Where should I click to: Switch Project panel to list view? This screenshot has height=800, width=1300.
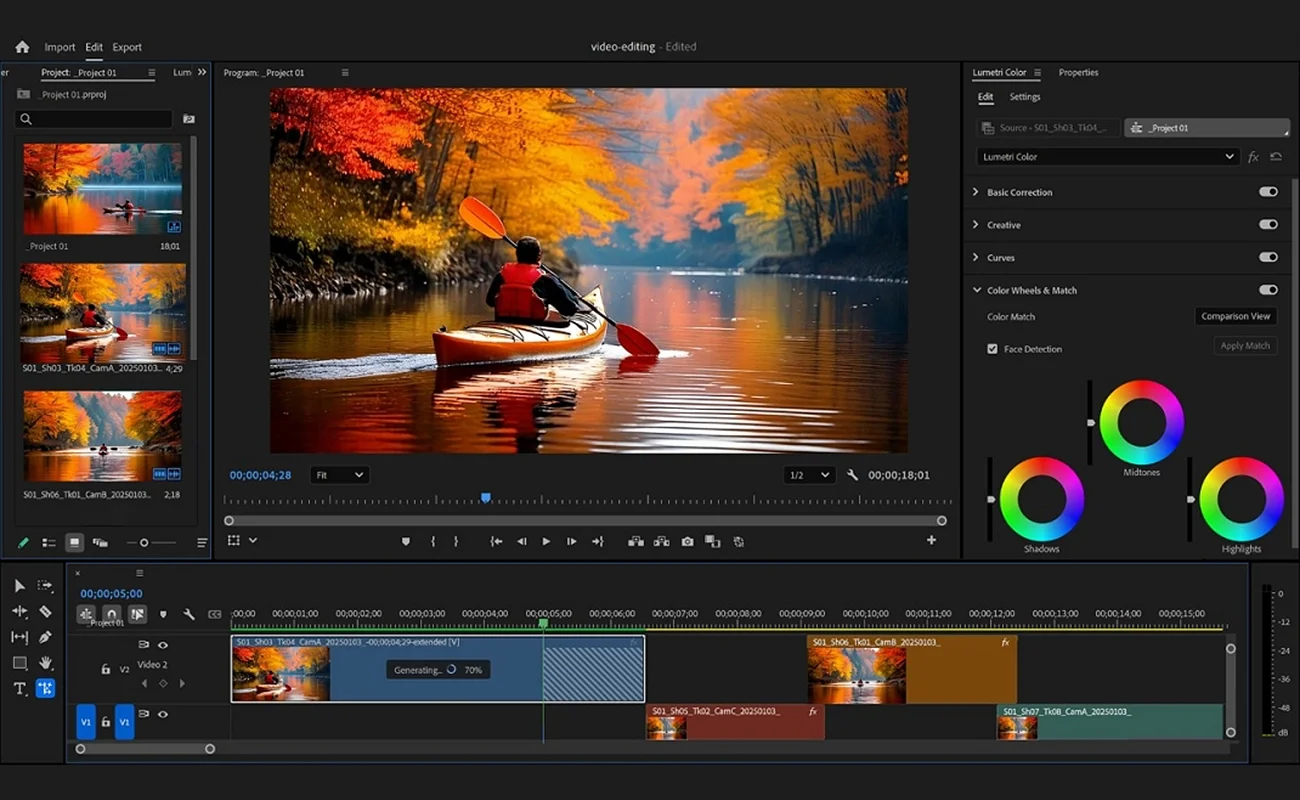pyautogui.click(x=49, y=543)
